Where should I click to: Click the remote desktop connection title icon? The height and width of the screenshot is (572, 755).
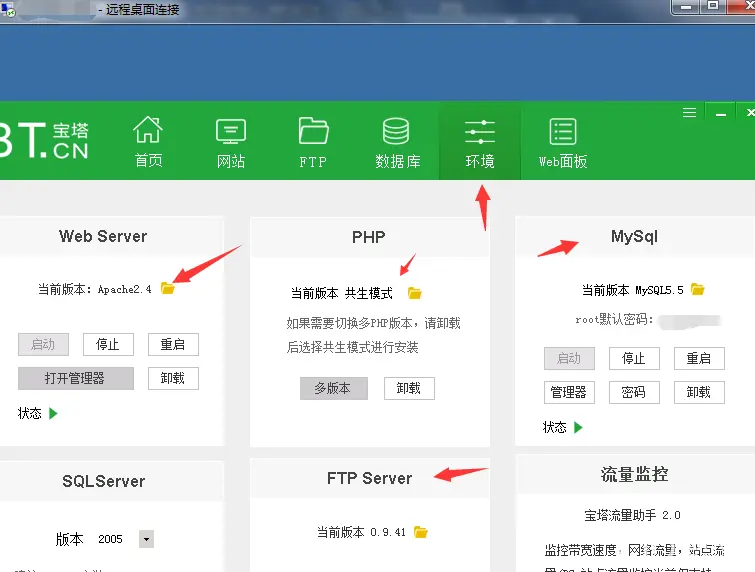click(x=8, y=9)
